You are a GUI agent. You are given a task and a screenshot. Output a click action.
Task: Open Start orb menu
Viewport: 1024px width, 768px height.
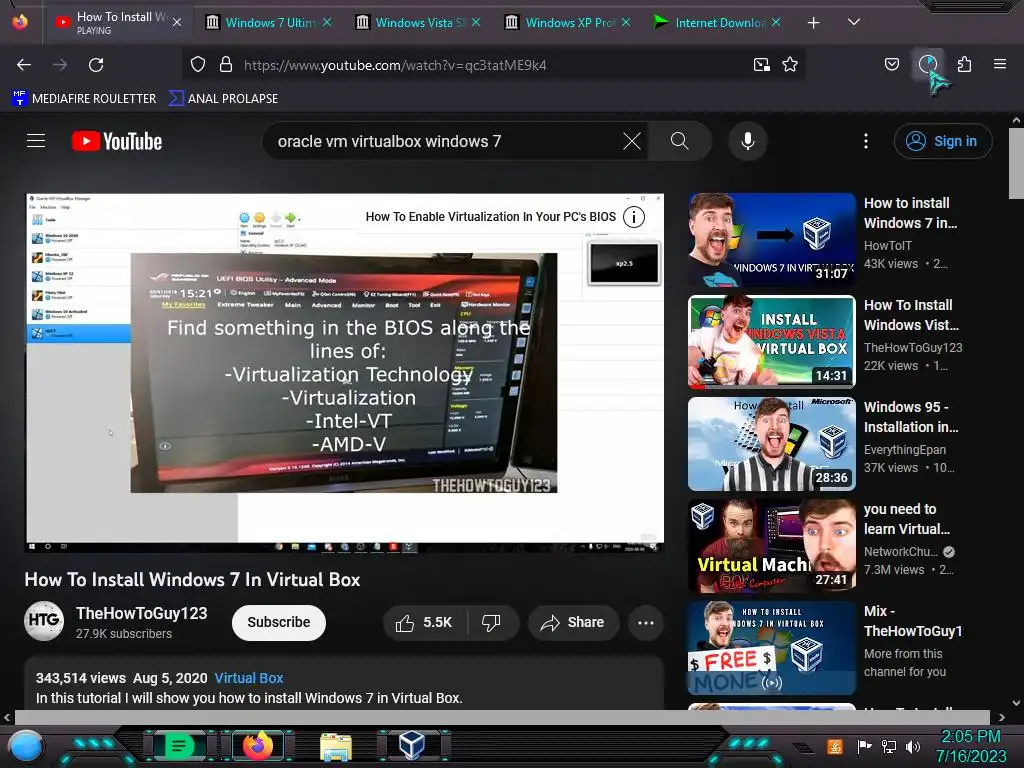point(25,746)
